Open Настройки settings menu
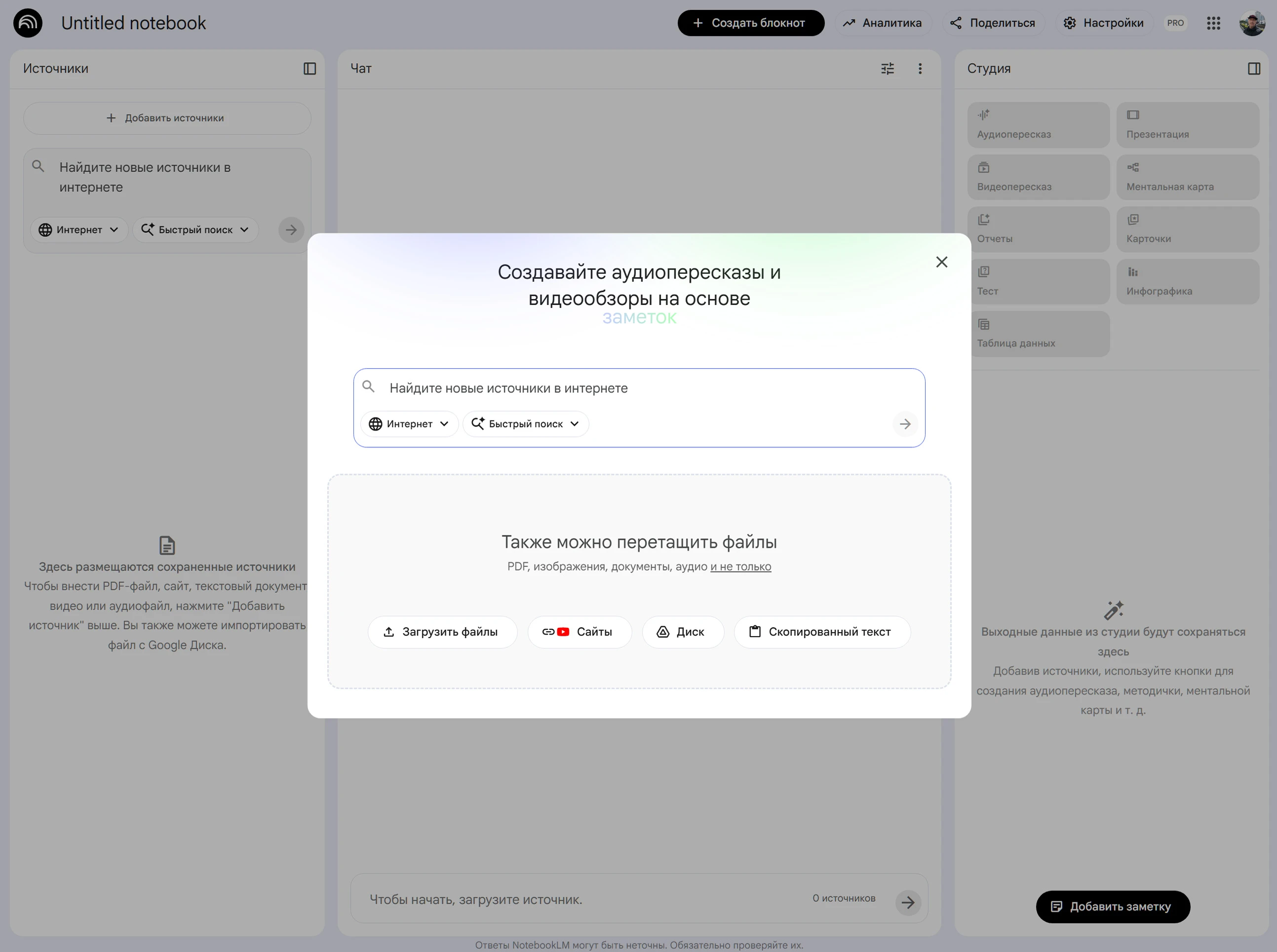This screenshot has width=1277, height=952. click(1104, 23)
